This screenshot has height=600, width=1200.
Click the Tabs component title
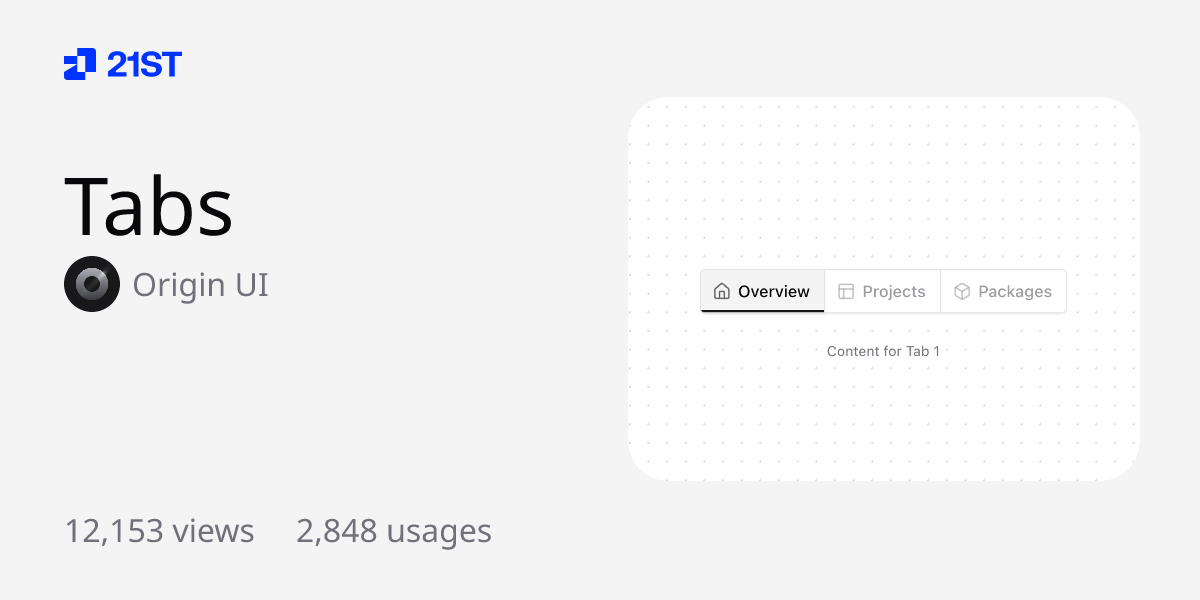(x=148, y=205)
